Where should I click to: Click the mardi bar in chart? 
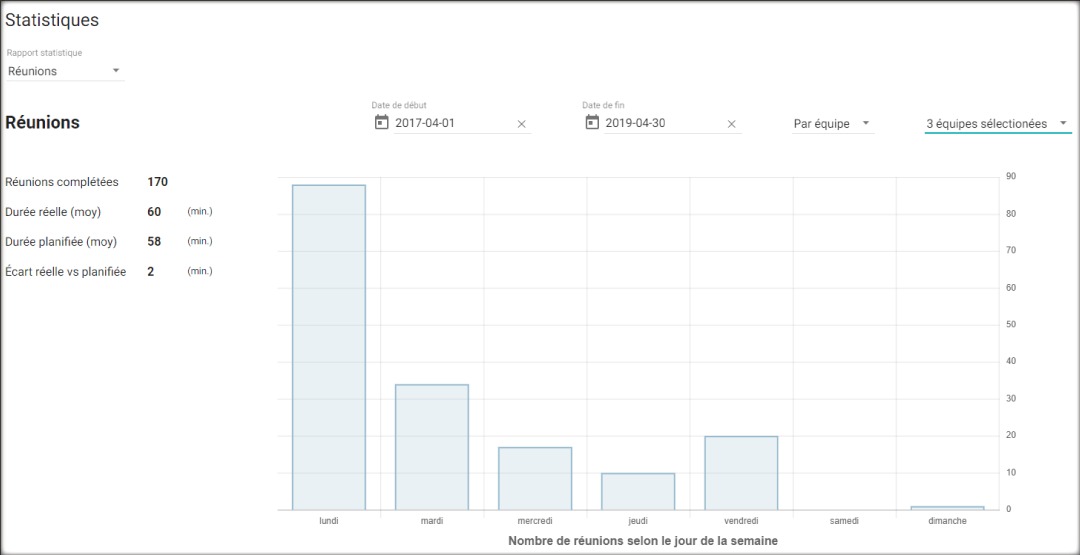point(432,447)
